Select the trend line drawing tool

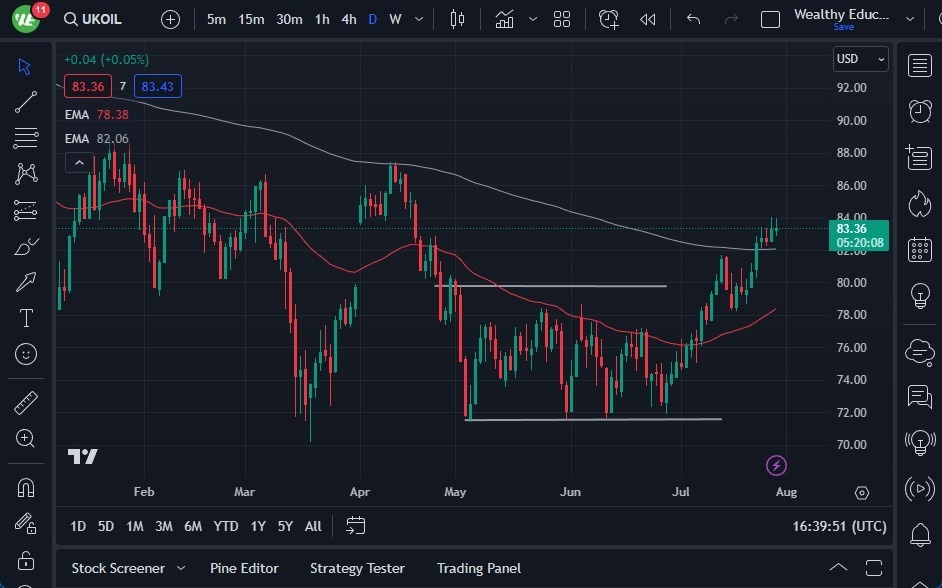point(25,102)
